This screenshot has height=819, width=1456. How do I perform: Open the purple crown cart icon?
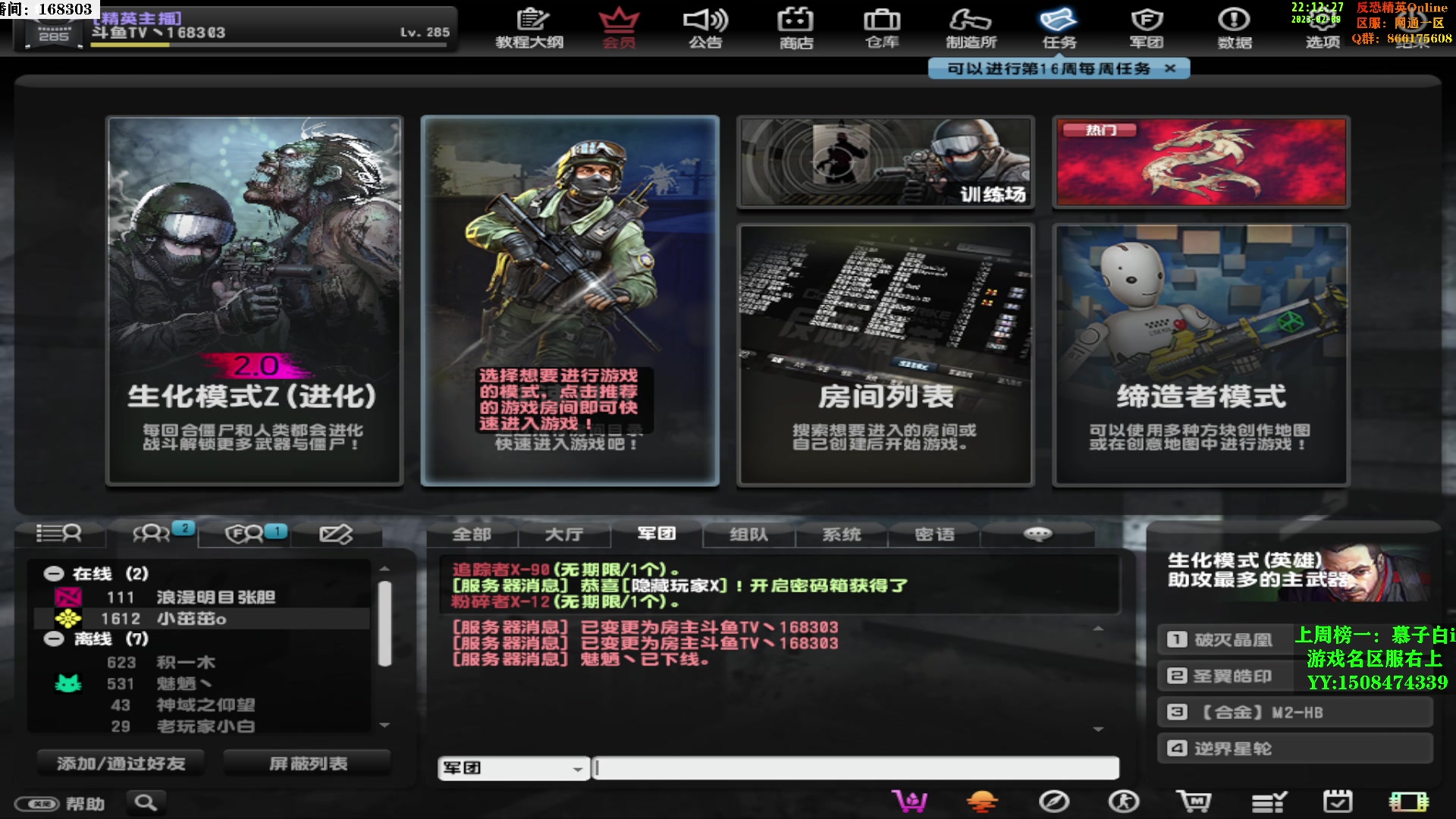click(909, 802)
